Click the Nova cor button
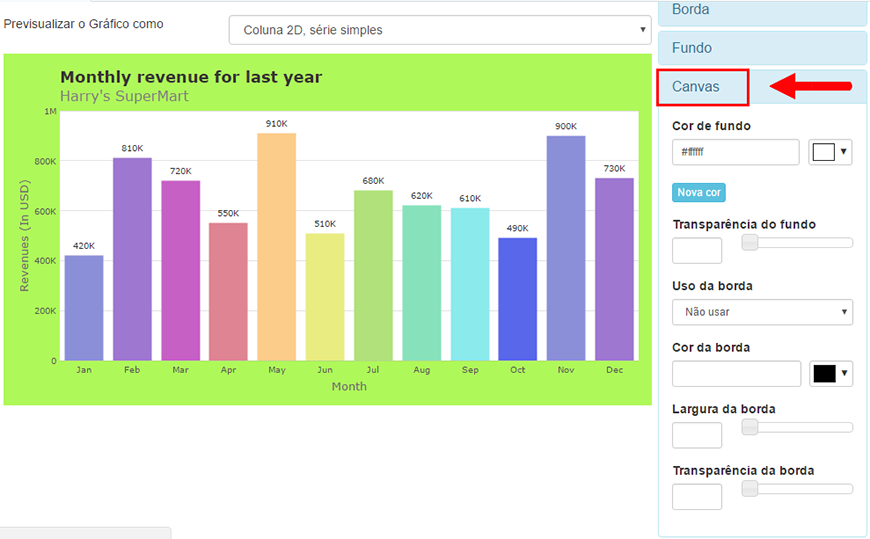The width and height of the screenshot is (870, 539). click(x=699, y=193)
